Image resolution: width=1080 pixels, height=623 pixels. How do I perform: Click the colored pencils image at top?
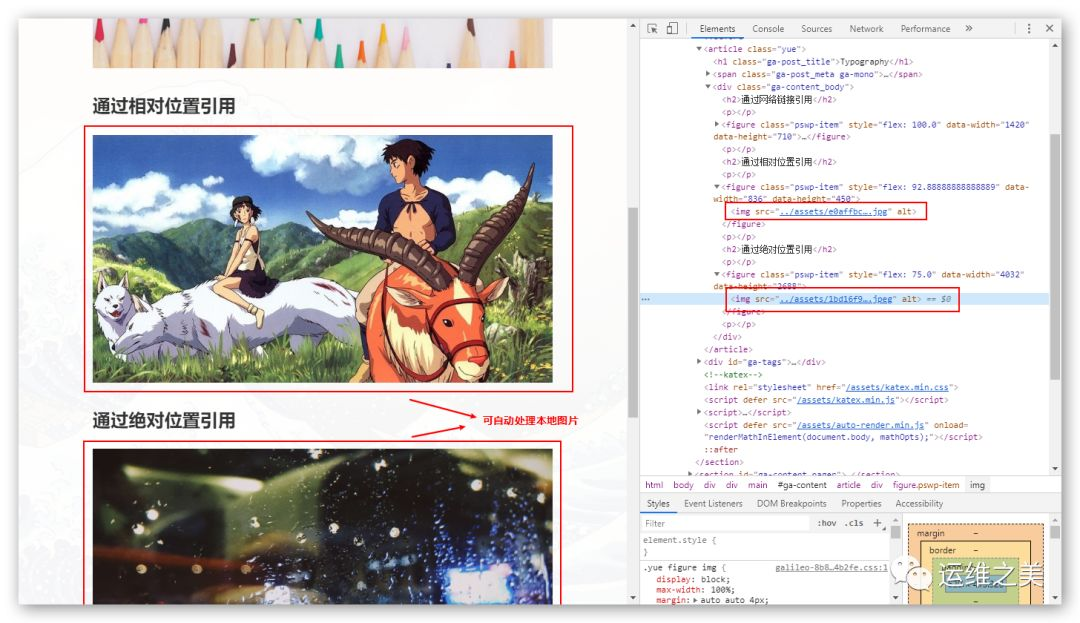click(322, 43)
